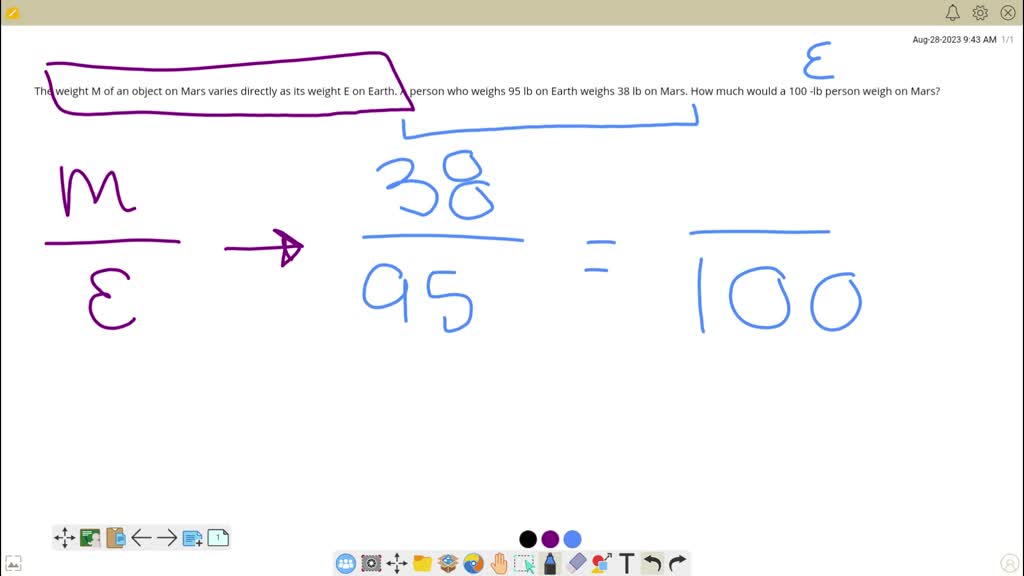Open the shapes tool
Screen dimensions: 1024x576
click(601, 563)
